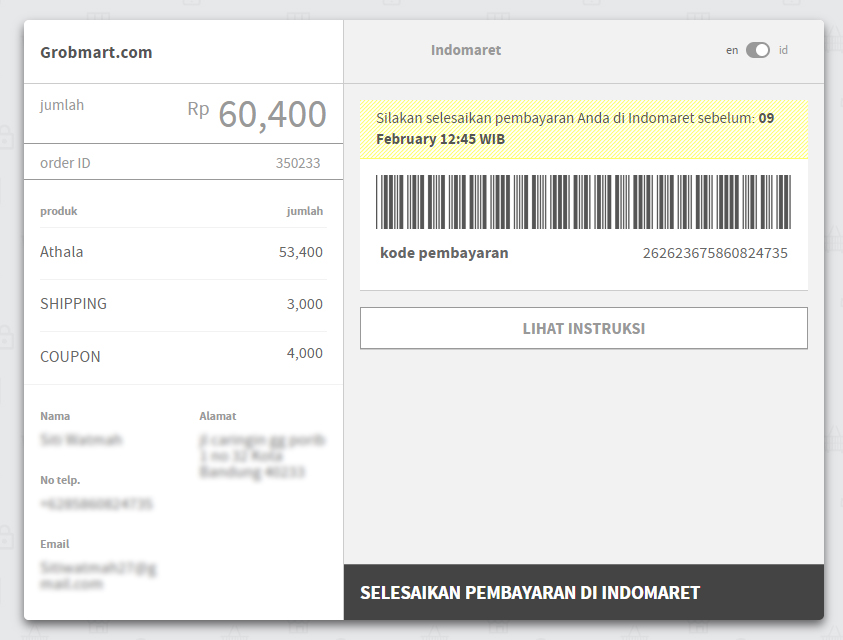
Task: Click the 'kode pembayaran' label
Action: (x=444, y=253)
